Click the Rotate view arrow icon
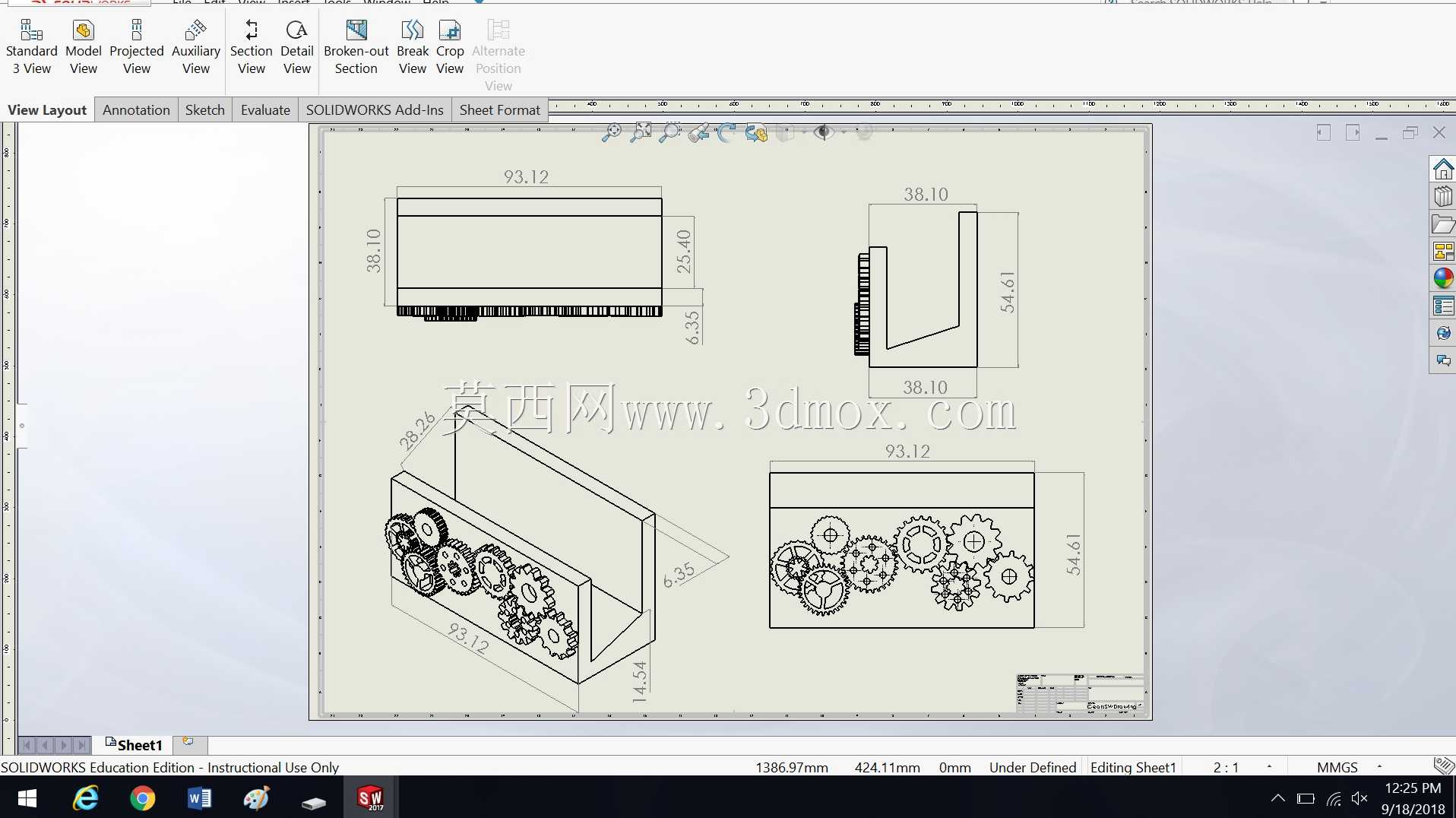The height and width of the screenshot is (818, 1456). click(x=727, y=133)
